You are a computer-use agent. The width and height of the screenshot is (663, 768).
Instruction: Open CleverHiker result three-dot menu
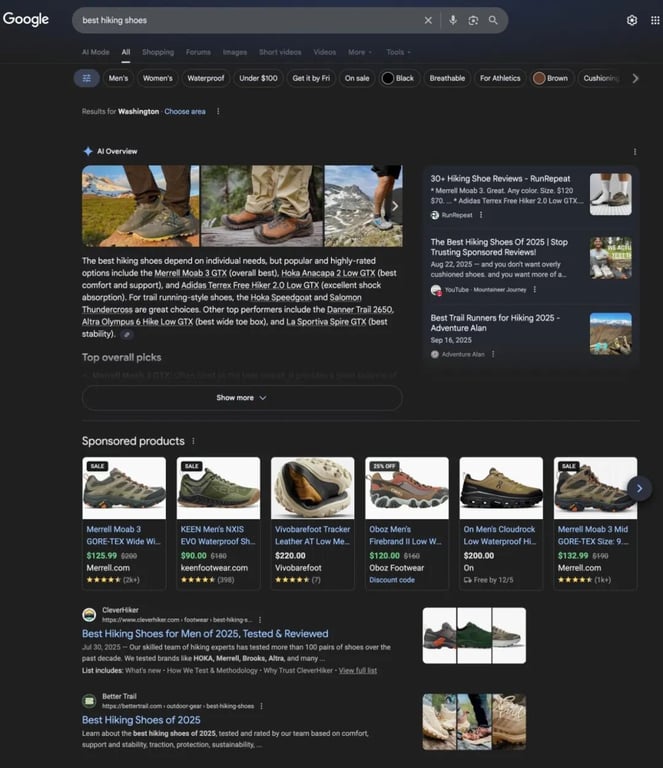pos(260,620)
